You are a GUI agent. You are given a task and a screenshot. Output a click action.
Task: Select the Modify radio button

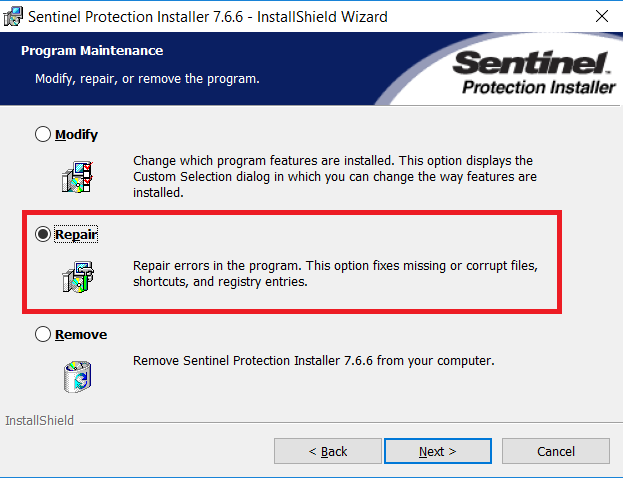[x=43, y=134]
